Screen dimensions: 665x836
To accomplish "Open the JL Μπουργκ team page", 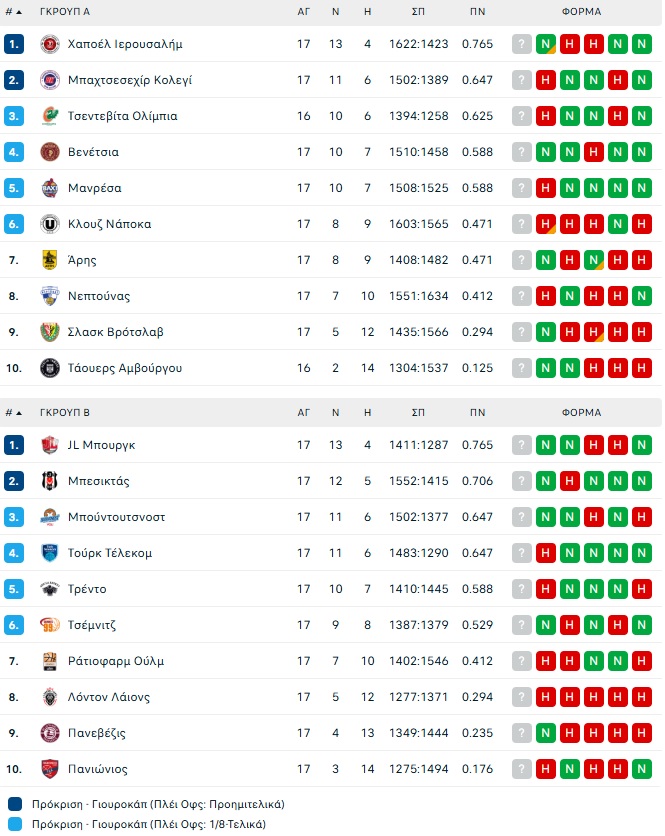I will [101, 445].
